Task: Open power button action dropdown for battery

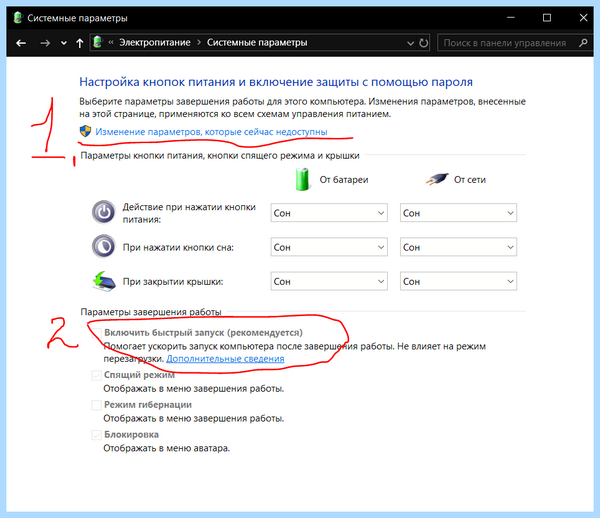Action: coord(329,213)
